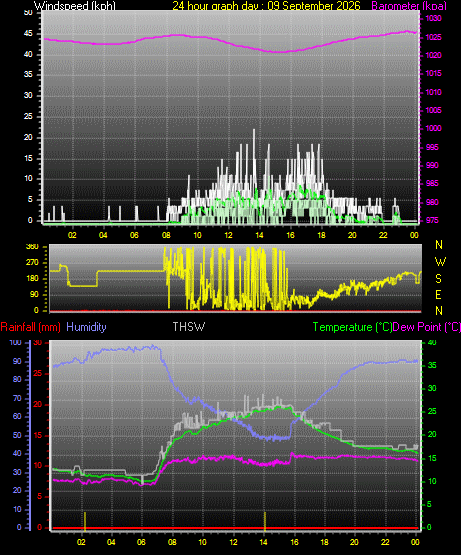Click the Barometer (kpa) label
The width and height of the screenshot is (461, 555).
click(x=409, y=6)
